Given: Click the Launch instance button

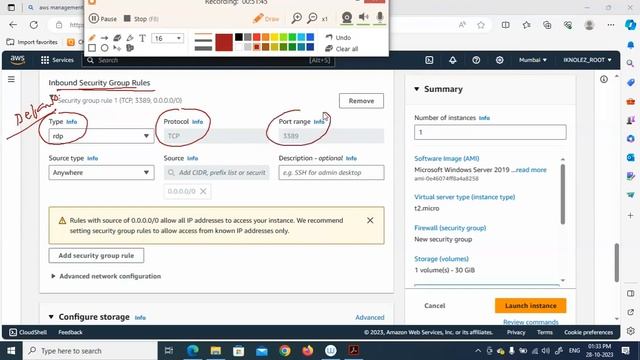Looking at the screenshot, I should [x=531, y=306].
